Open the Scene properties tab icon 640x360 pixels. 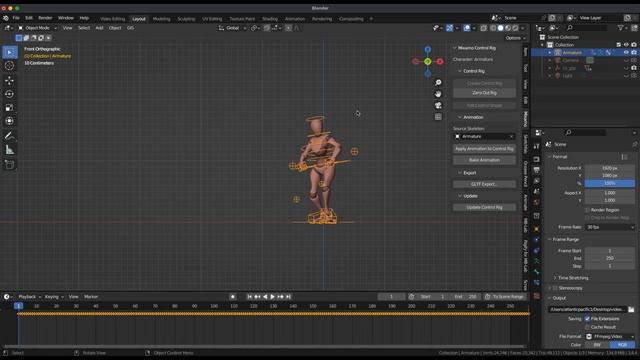pyautogui.click(x=536, y=191)
